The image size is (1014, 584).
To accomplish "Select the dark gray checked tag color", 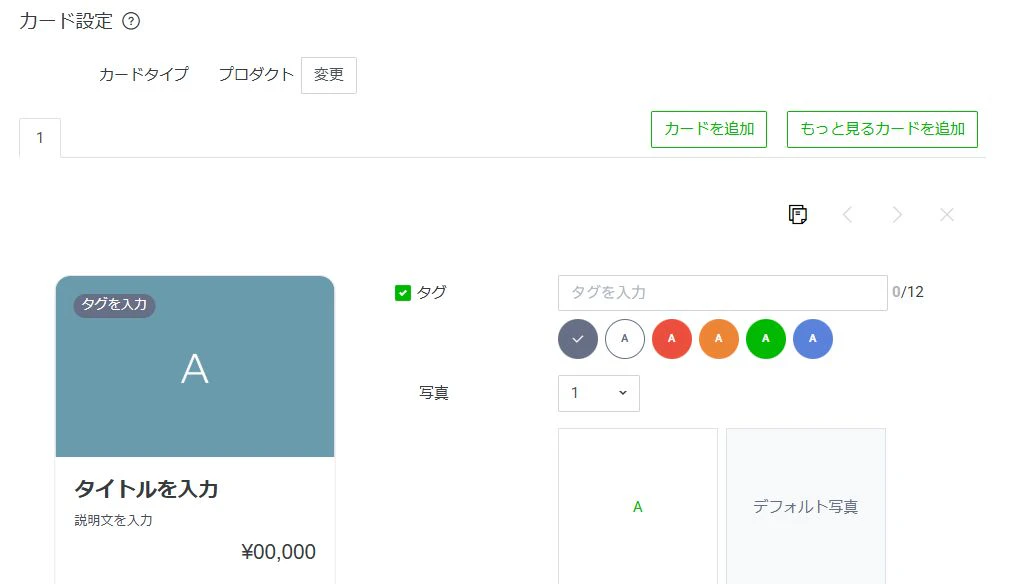I will point(578,339).
